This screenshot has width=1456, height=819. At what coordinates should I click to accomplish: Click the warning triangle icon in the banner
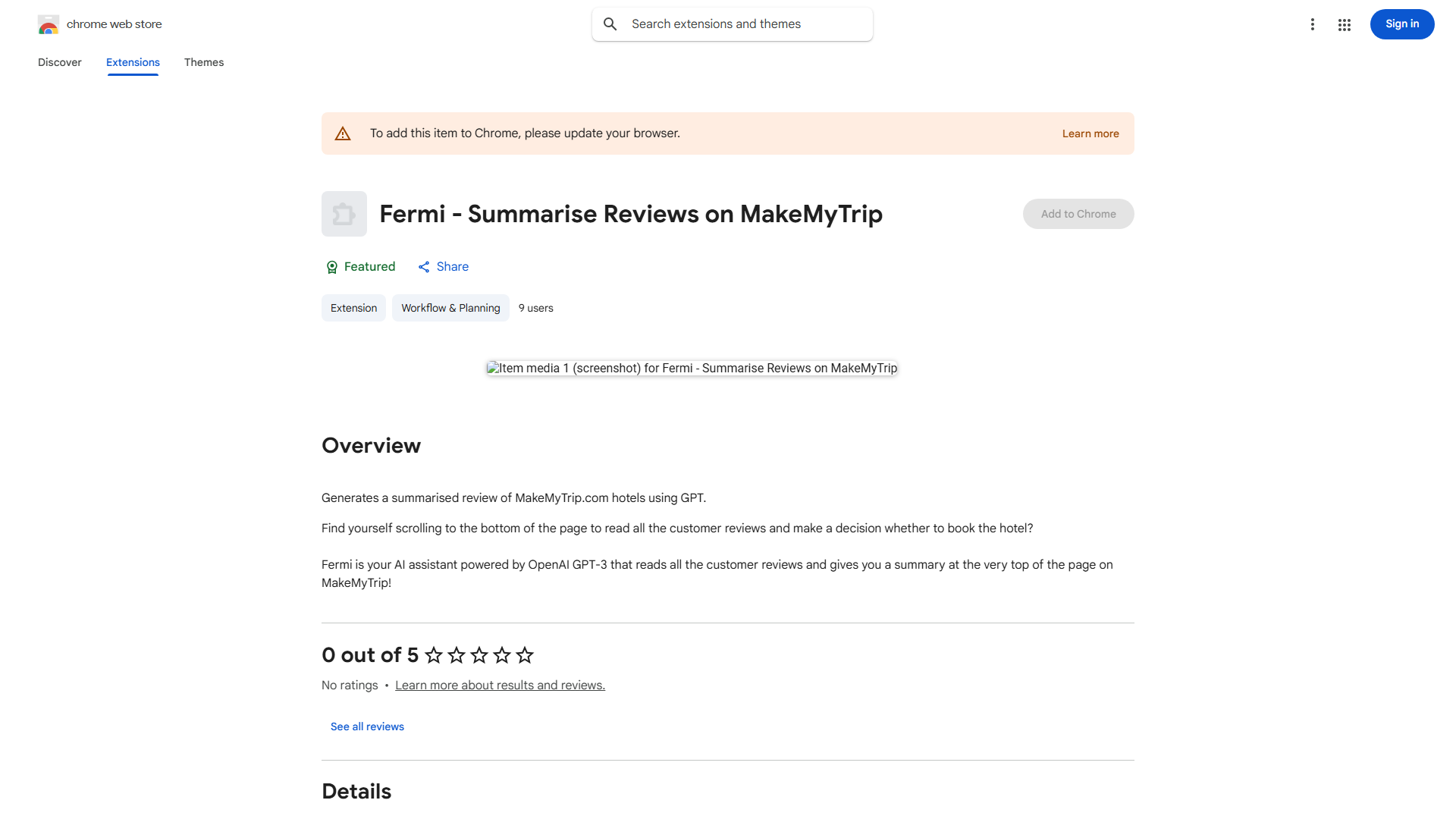343,133
